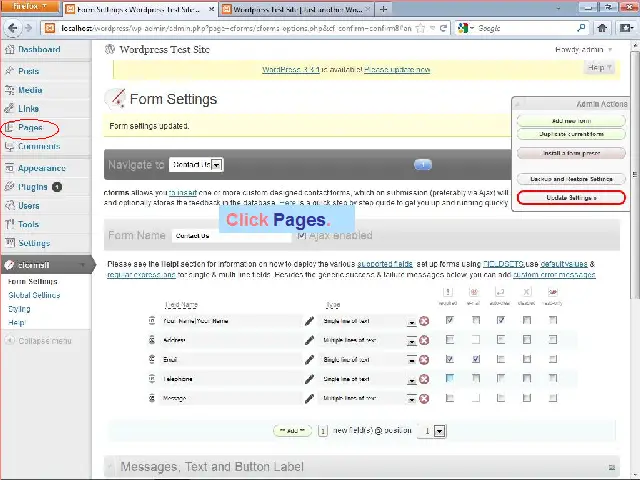640x480 pixels.
Task: Click Backup and Restore Settings button
Action: click(571, 179)
